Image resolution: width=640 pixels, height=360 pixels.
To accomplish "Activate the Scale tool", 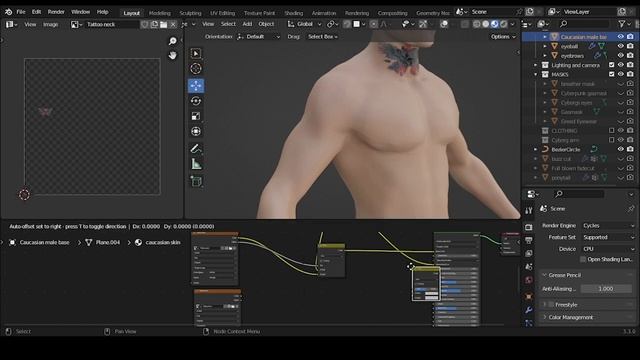I will click(x=196, y=116).
